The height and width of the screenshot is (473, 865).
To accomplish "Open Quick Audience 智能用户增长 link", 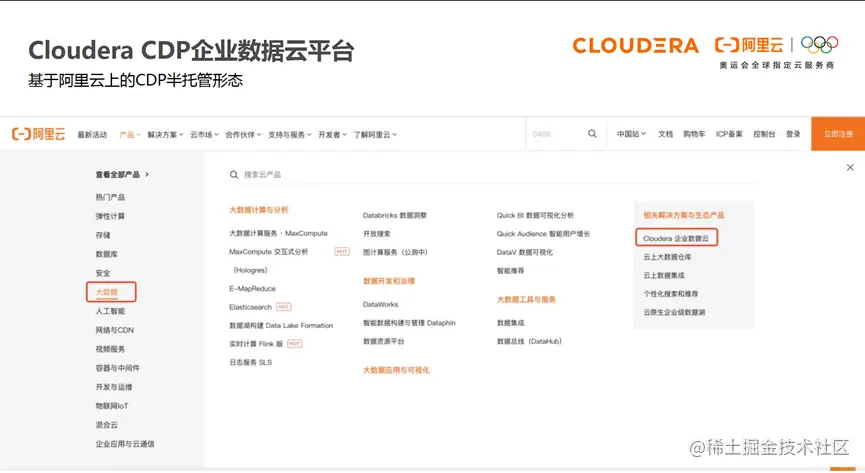I will tap(543, 234).
